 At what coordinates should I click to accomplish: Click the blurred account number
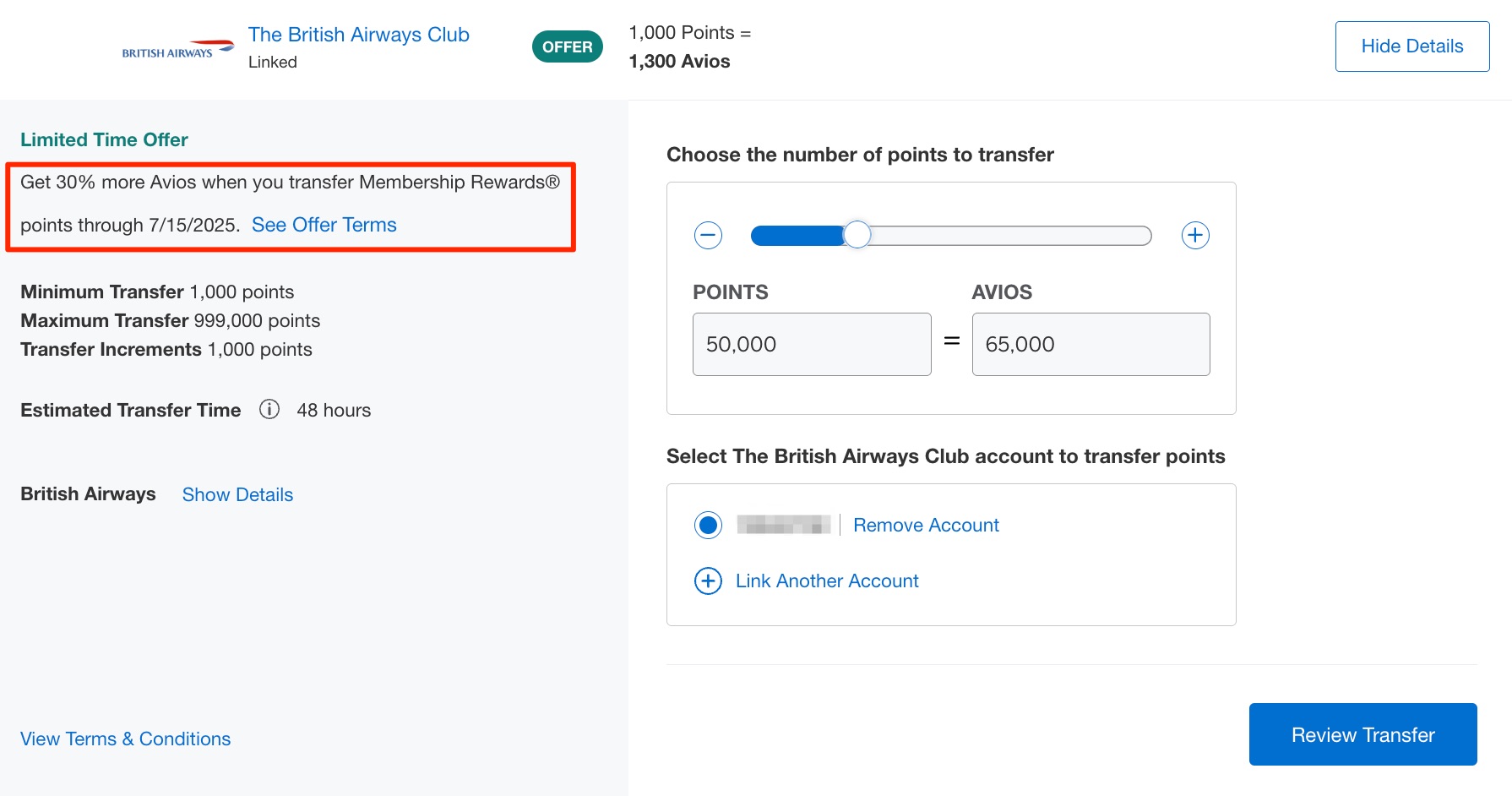pos(784,525)
